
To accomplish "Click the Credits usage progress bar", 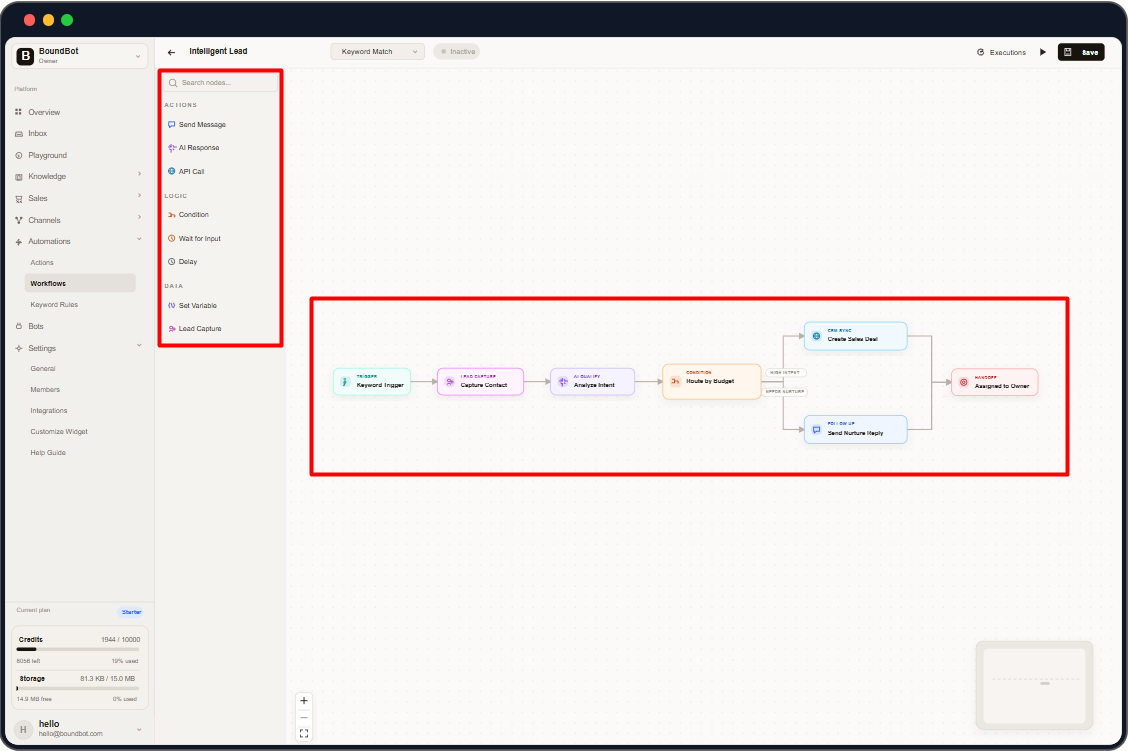I will [77, 650].
